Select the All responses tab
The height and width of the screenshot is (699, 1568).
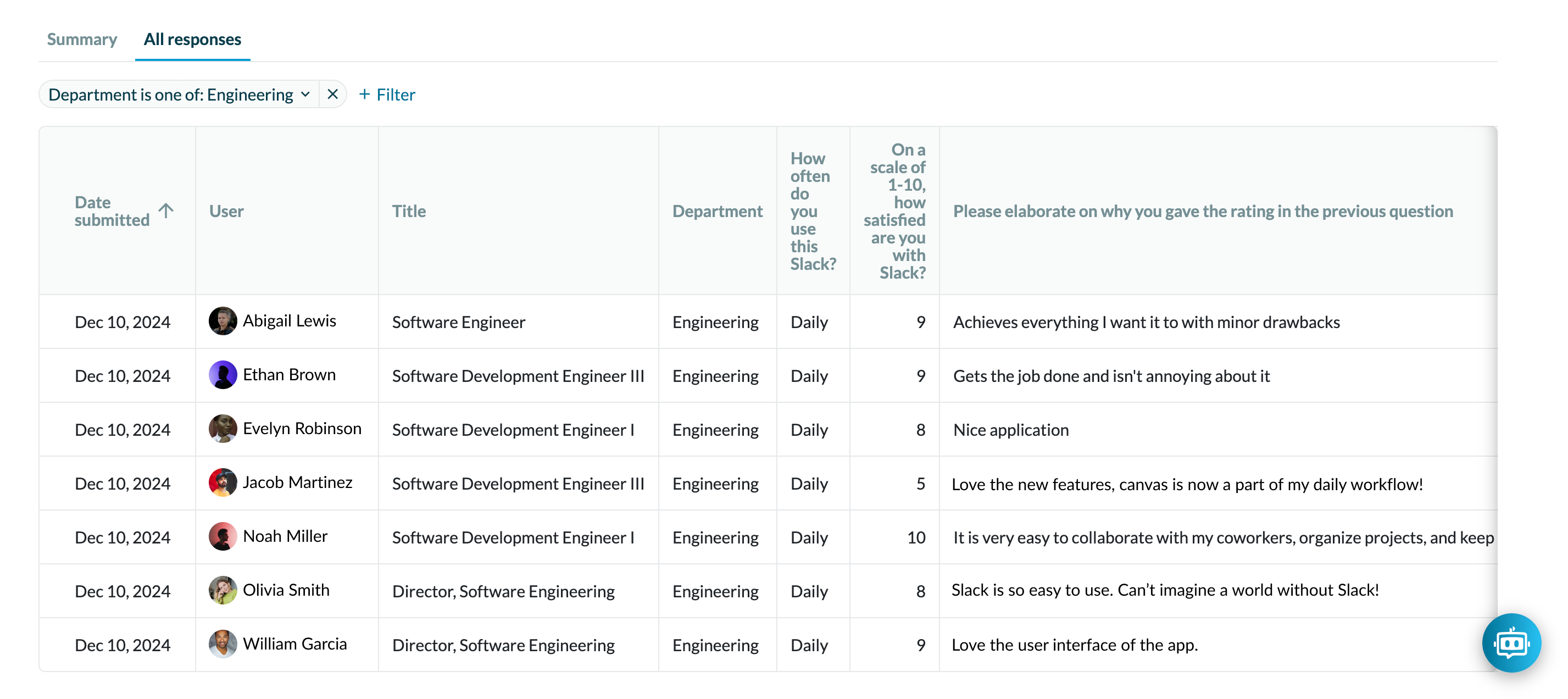click(x=192, y=39)
